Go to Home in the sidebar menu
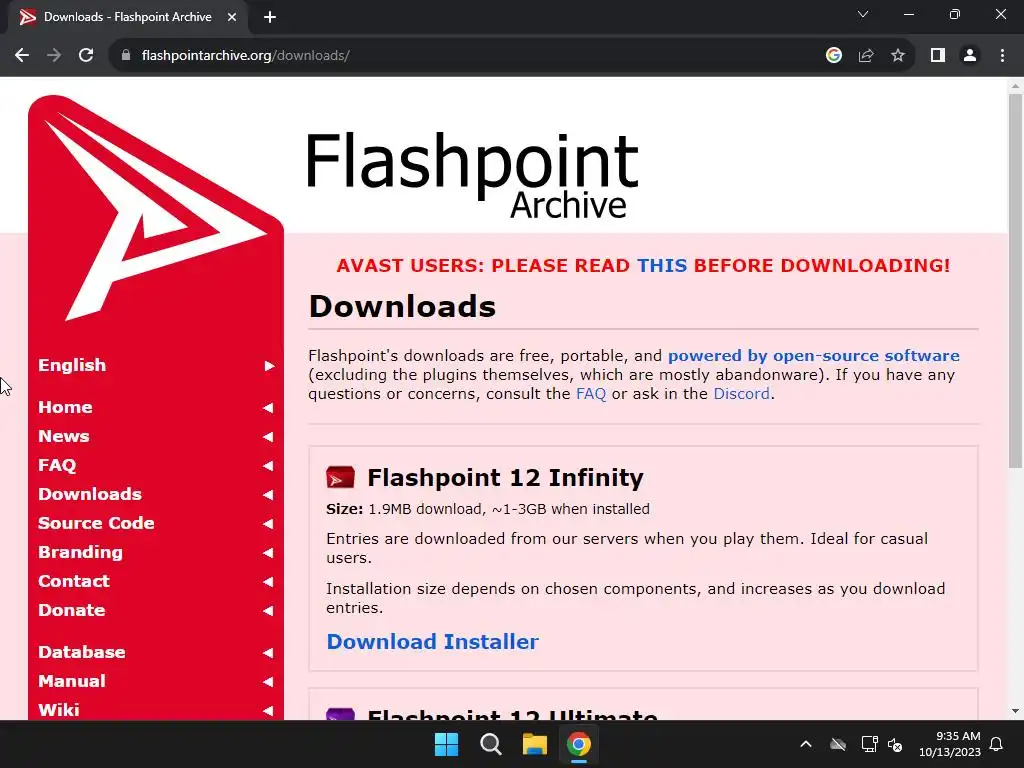 coord(156,407)
